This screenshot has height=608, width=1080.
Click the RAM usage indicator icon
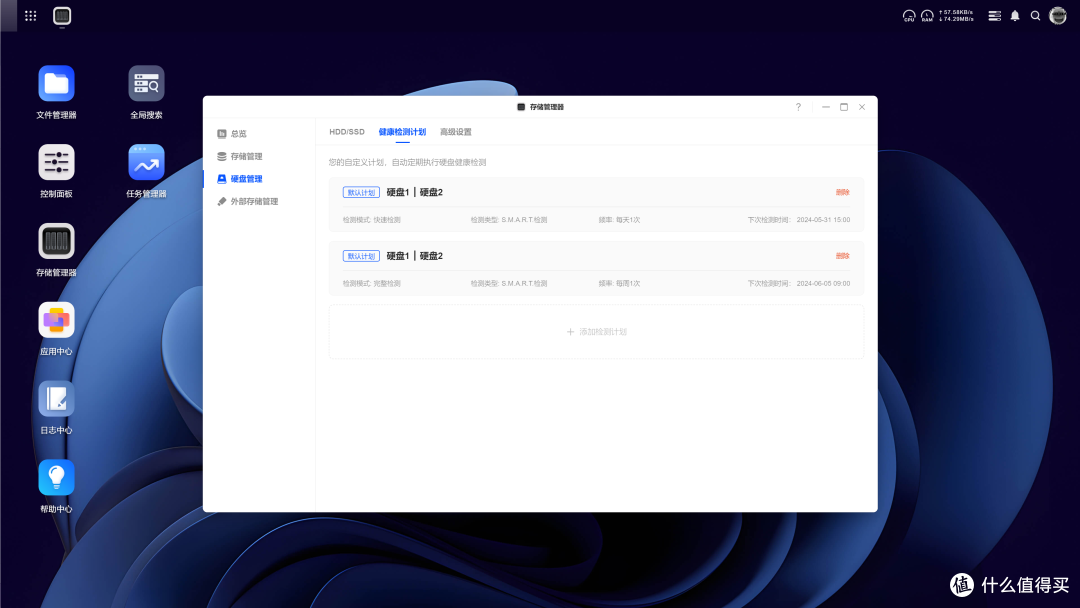point(927,16)
